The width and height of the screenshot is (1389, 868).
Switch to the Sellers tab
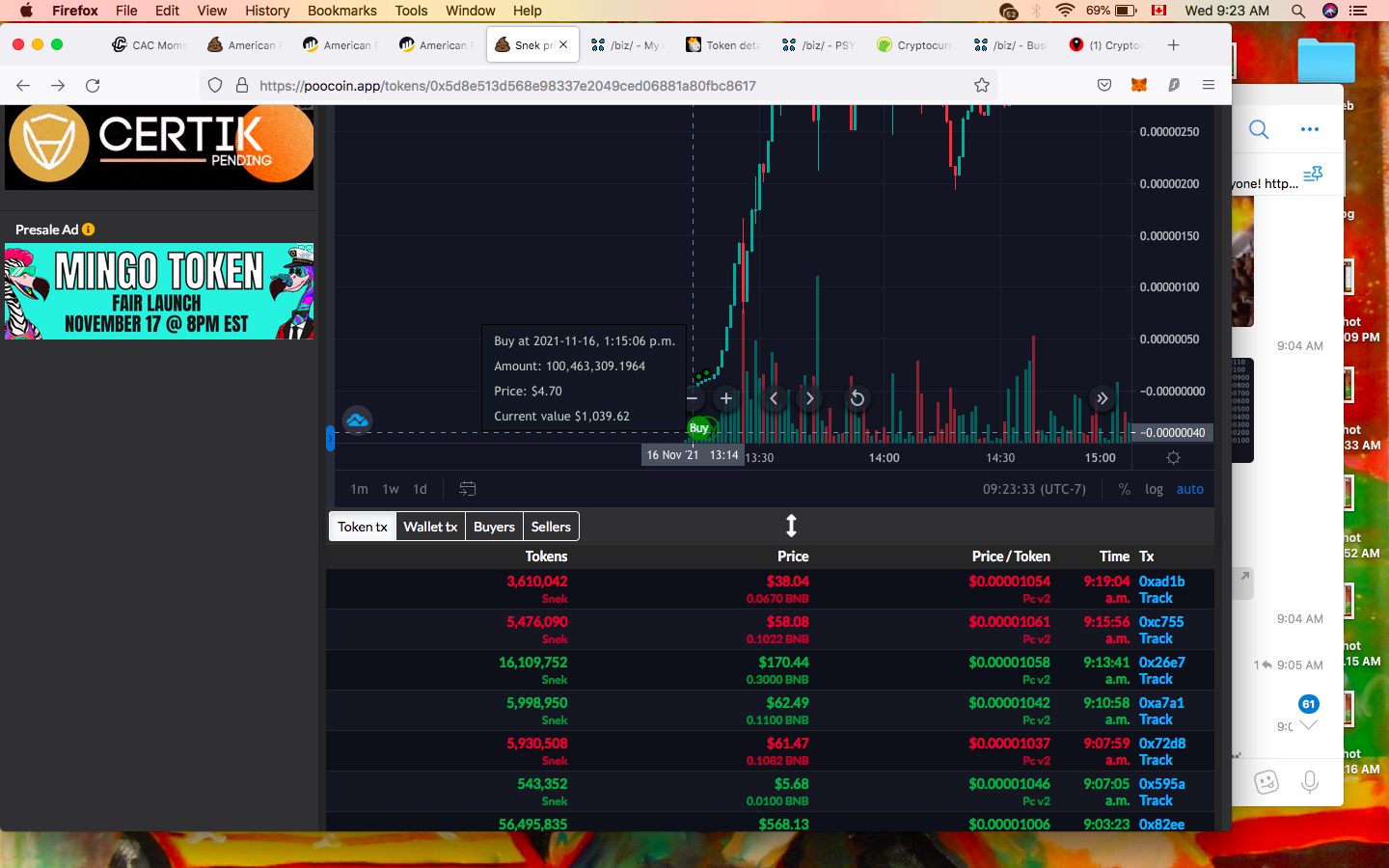click(551, 527)
